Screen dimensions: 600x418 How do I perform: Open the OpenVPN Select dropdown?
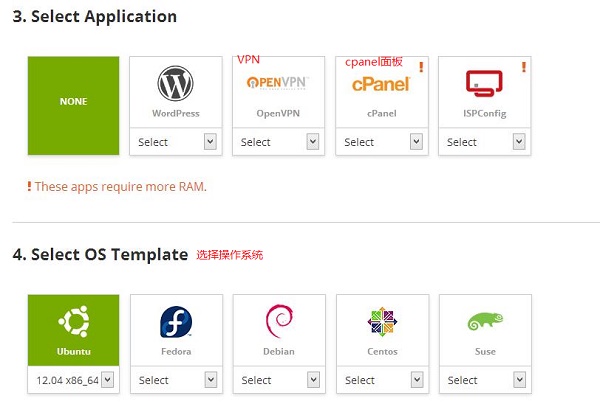[x=279, y=142]
